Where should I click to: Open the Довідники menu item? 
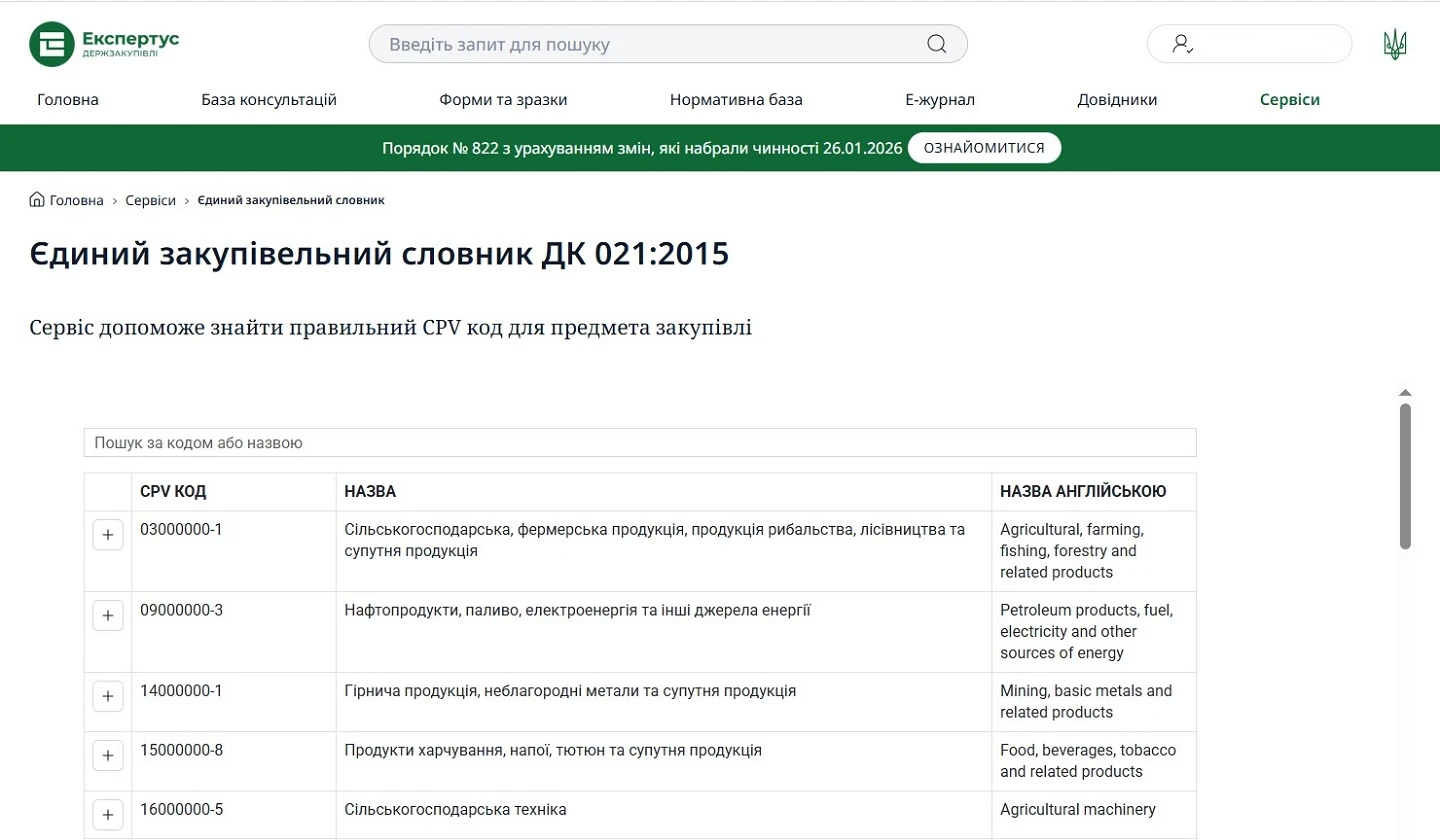coord(1117,99)
